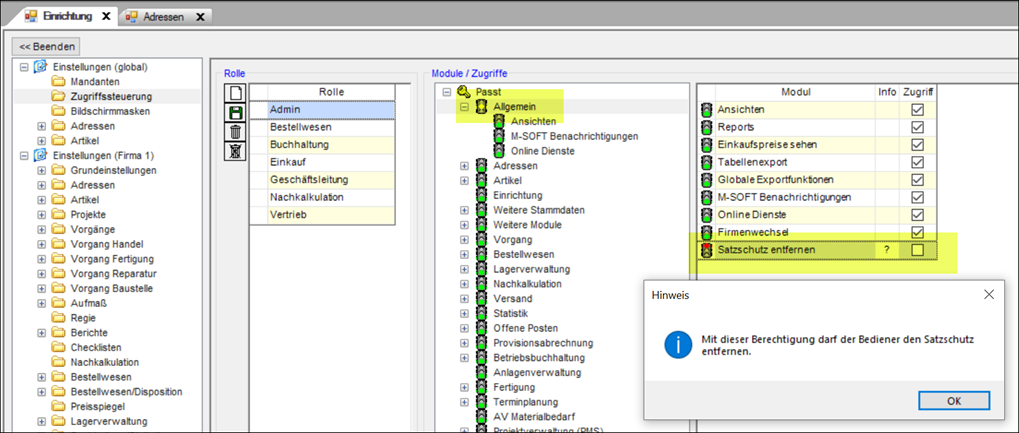Click folder icon beside Checklisten
This screenshot has height=433, width=1019.
click(x=58, y=348)
